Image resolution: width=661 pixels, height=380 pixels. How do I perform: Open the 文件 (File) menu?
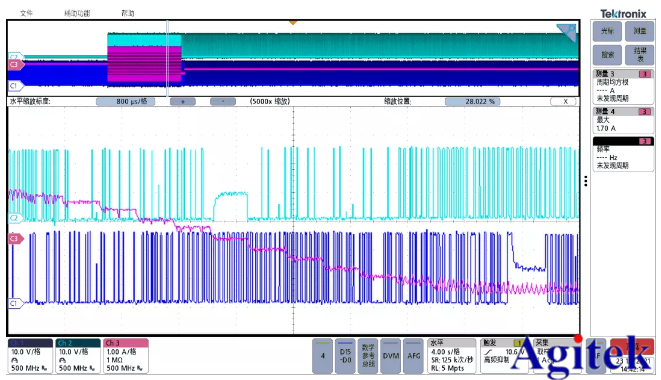[26, 13]
